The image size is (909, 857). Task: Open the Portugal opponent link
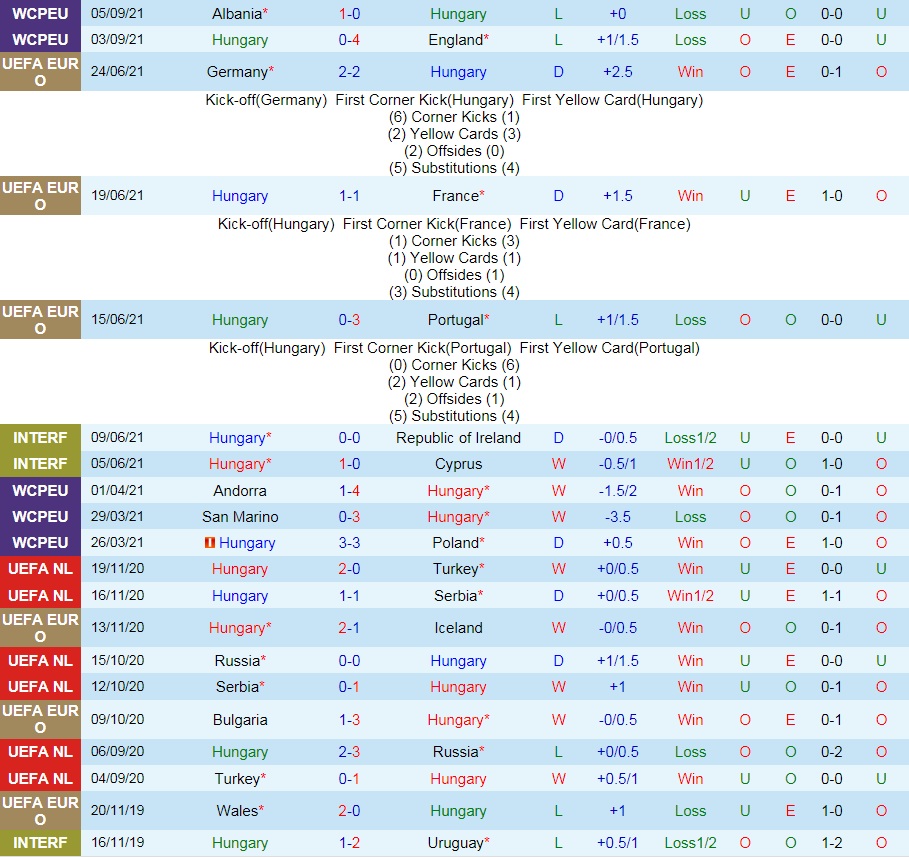click(x=457, y=320)
